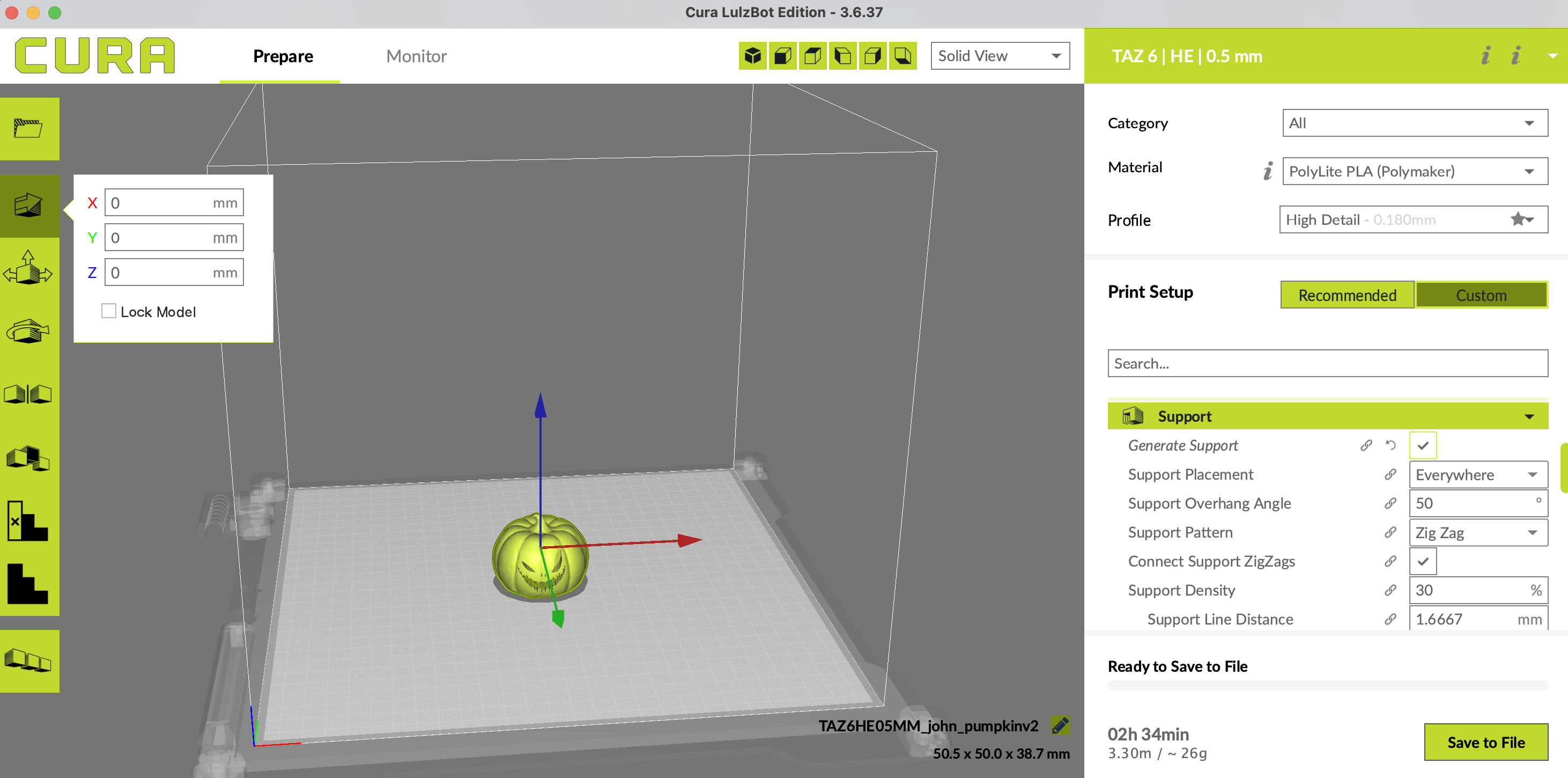
Task: Switch to the Monitor tab
Action: pos(416,55)
